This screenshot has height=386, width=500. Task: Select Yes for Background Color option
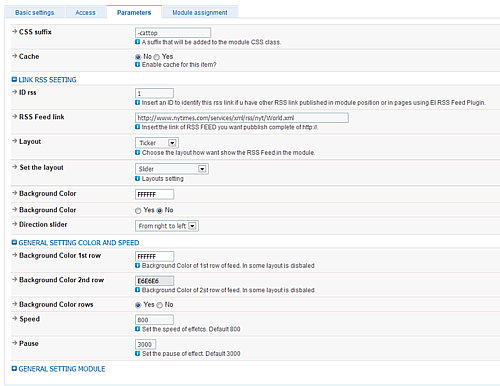pyautogui.click(x=138, y=211)
